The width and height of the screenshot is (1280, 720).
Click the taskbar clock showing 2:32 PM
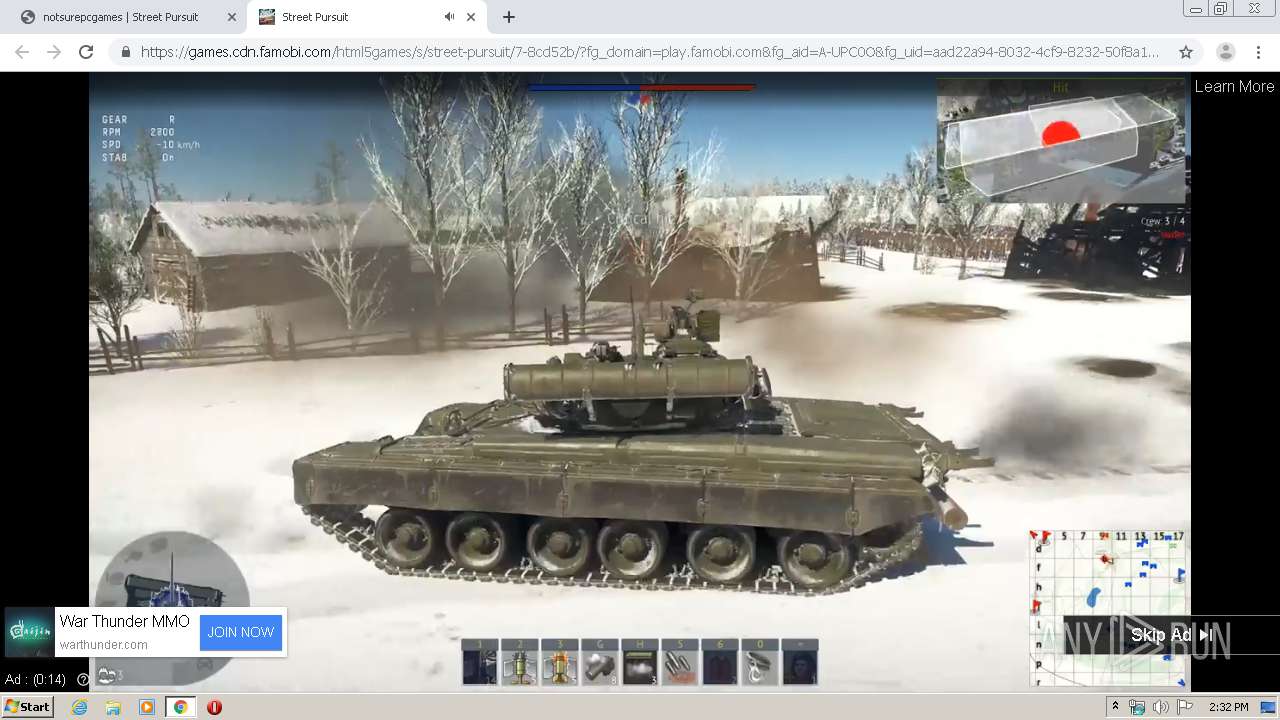click(x=1228, y=707)
